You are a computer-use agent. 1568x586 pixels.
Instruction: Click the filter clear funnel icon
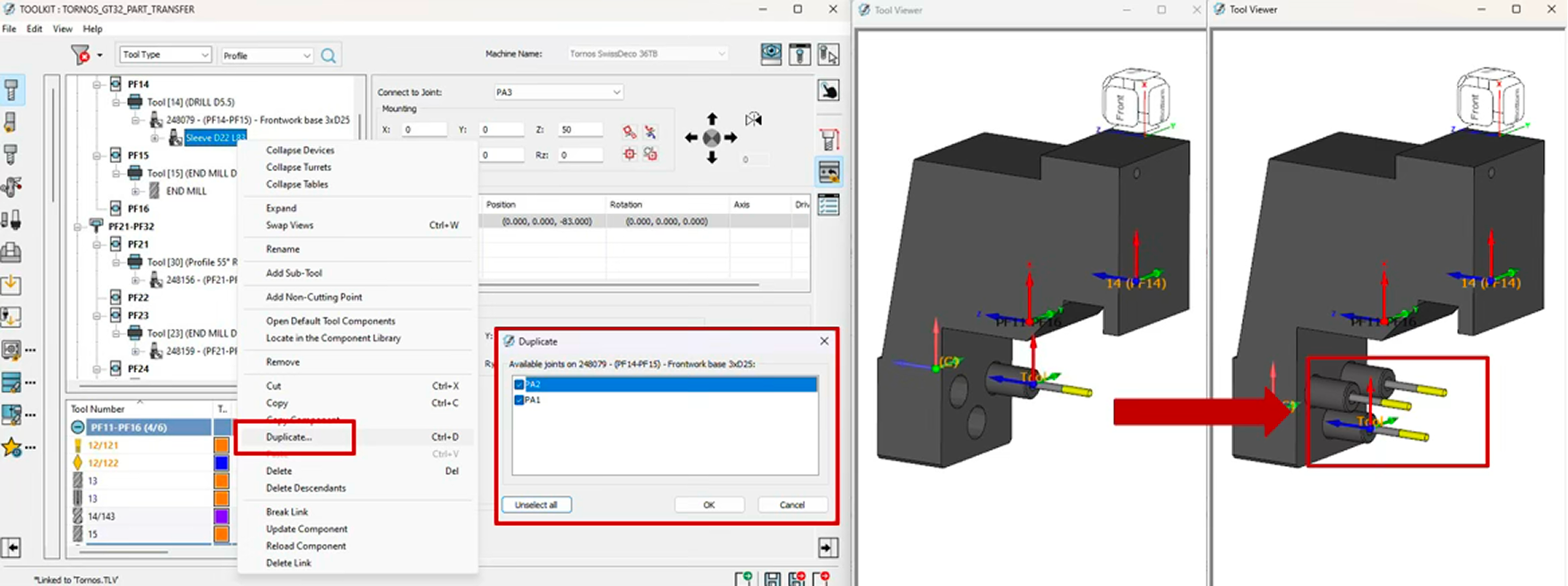(81, 55)
